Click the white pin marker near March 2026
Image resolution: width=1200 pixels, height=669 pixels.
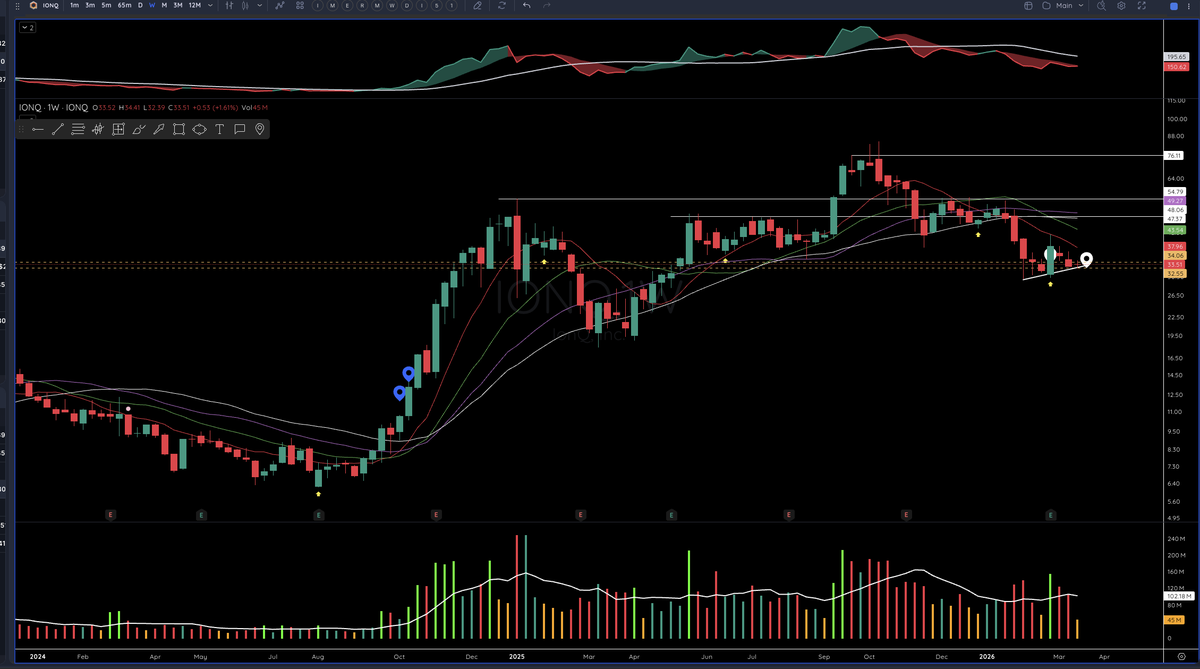point(1086,260)
